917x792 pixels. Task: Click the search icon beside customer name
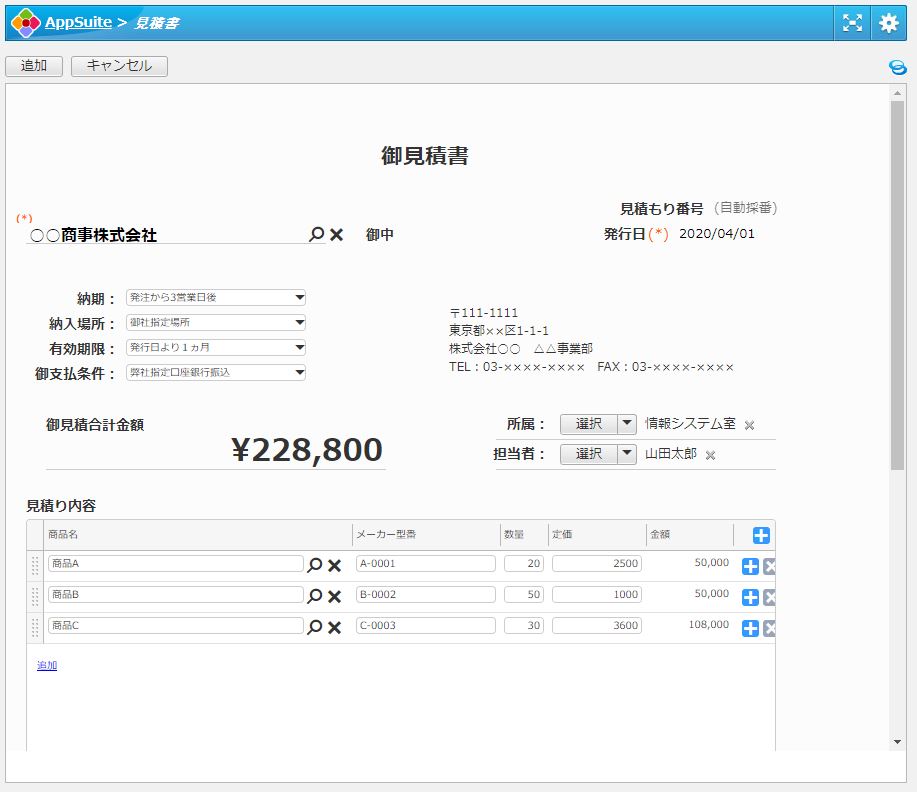click(x=316, y=234)
